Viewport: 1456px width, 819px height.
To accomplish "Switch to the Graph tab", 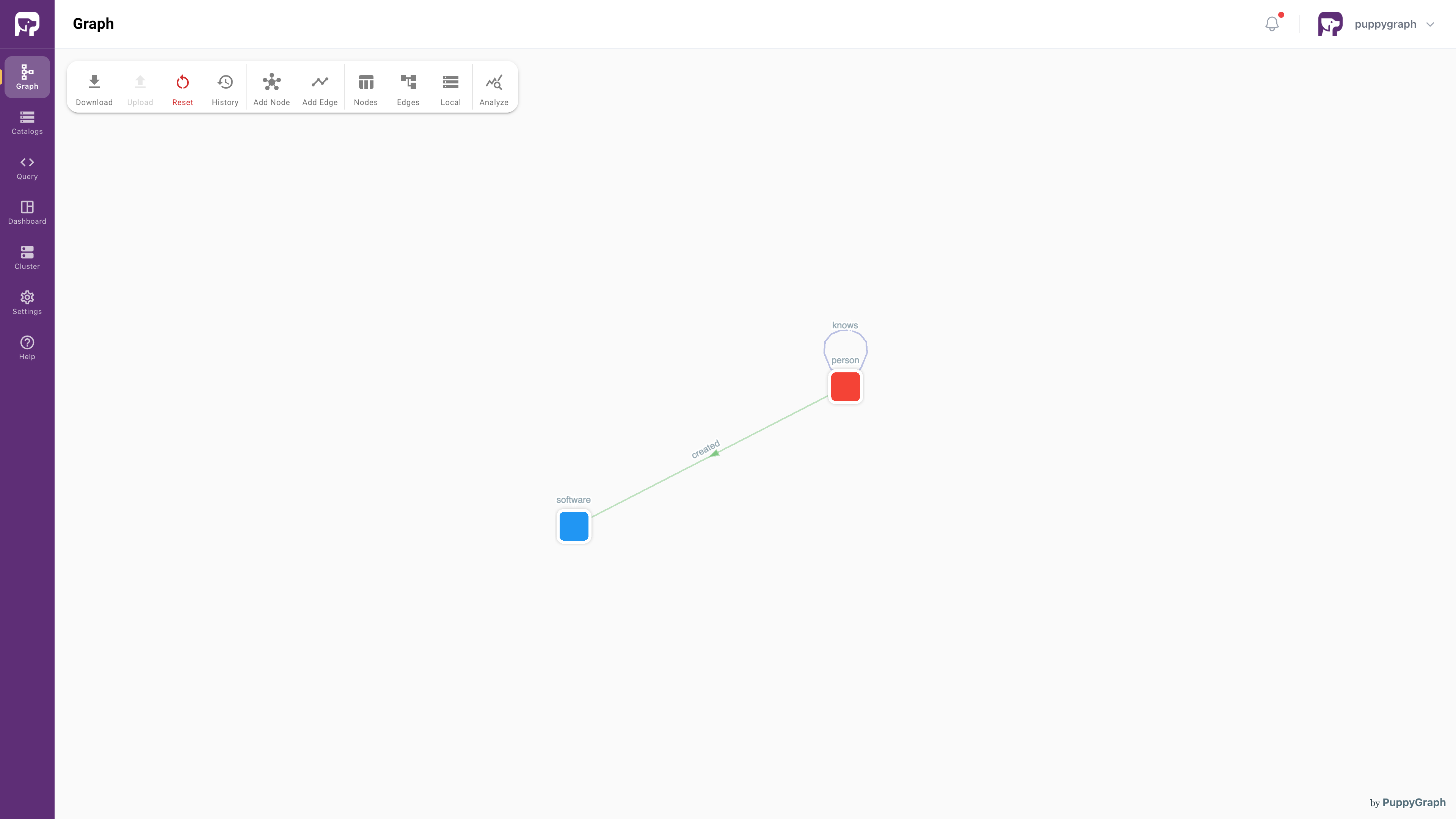I will coord(27,77).
